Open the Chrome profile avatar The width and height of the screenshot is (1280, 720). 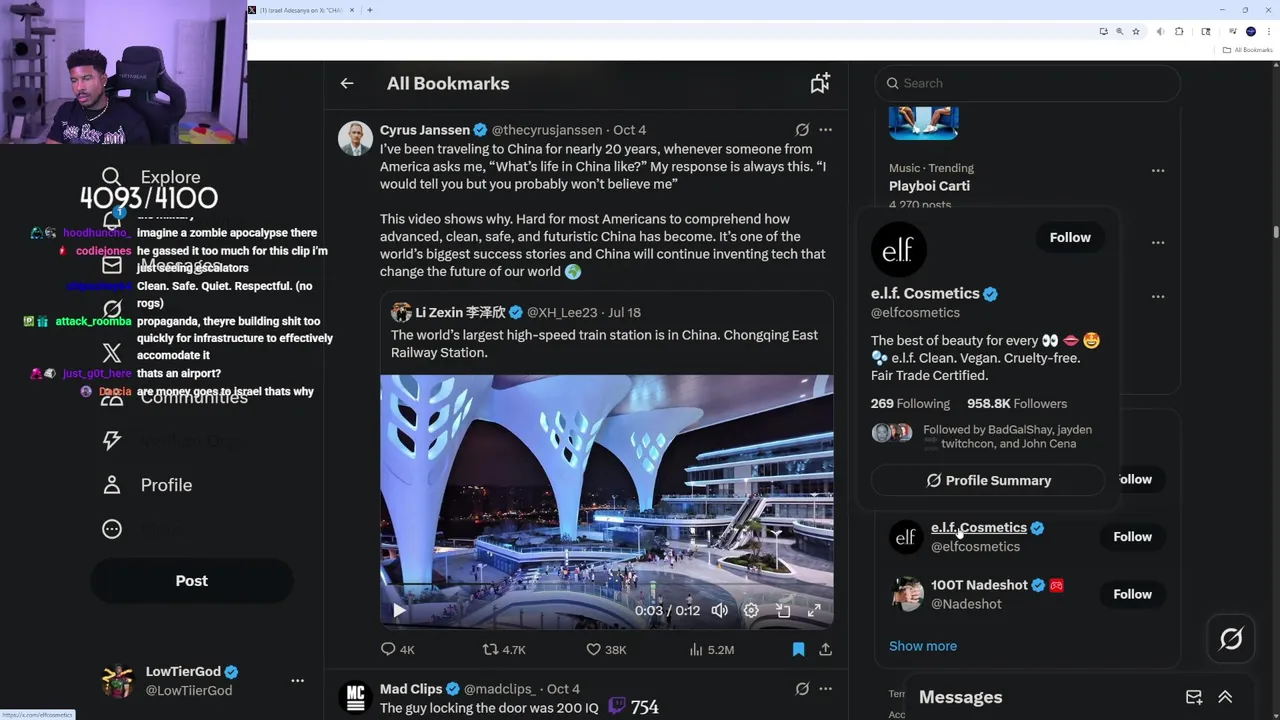(x=1250, y=32)
